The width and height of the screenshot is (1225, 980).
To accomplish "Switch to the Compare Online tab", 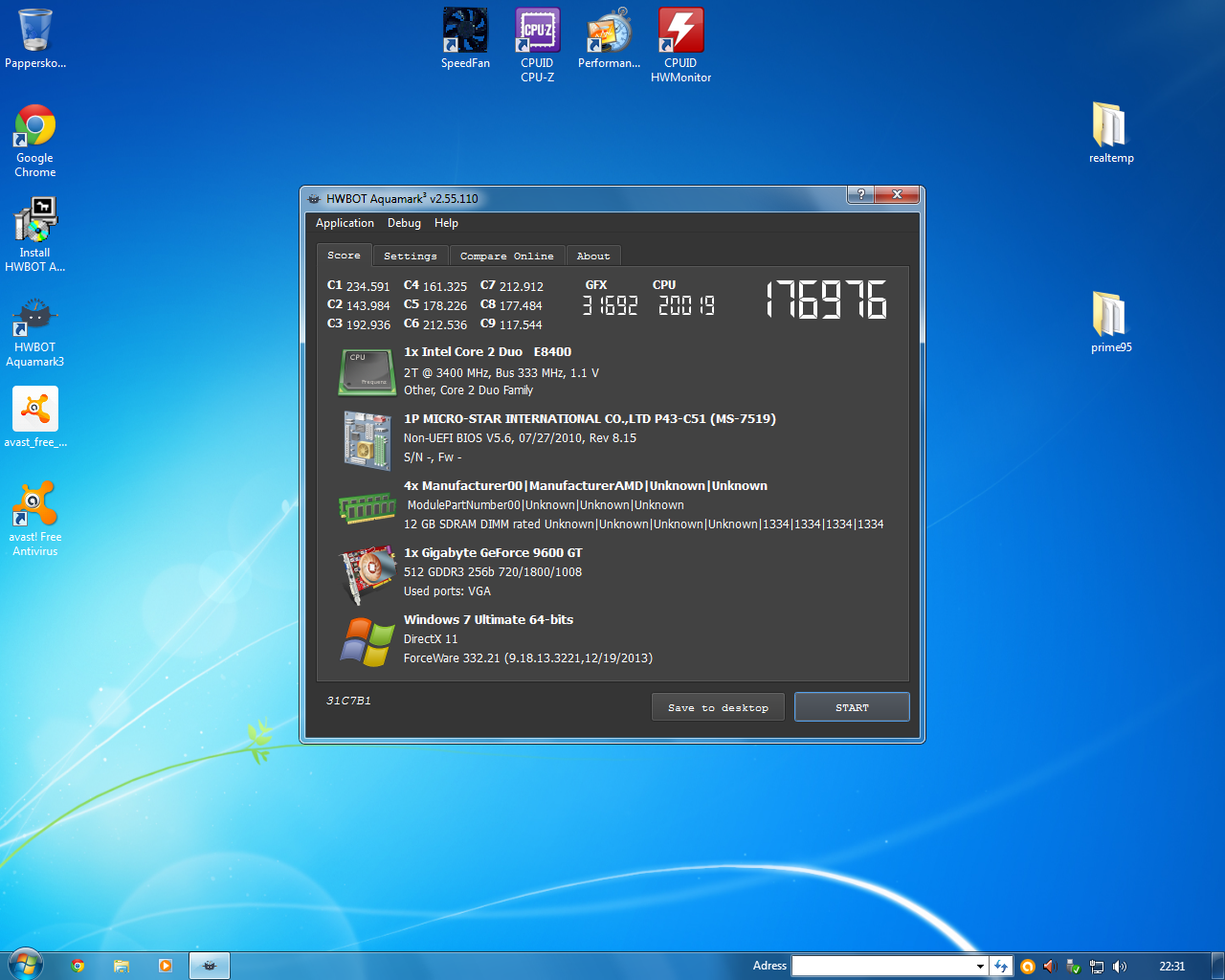I will tap(506, 256).
